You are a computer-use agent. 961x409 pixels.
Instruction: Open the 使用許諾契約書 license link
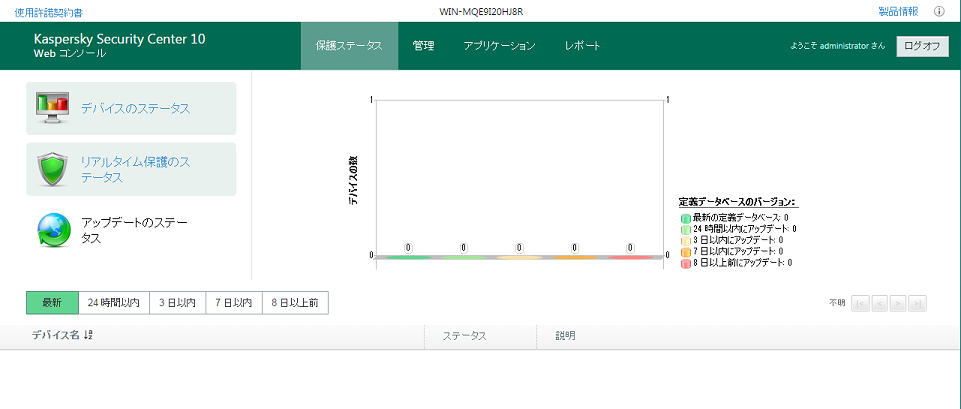tap(48, 12)
